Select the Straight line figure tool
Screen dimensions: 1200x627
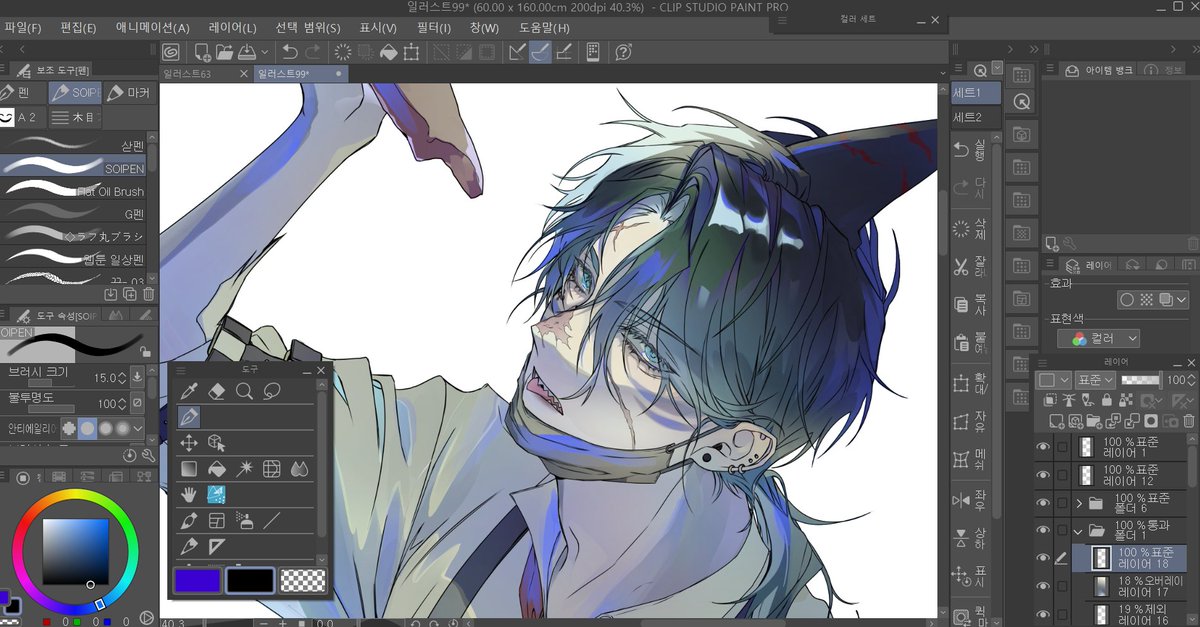tap(271, 520)
